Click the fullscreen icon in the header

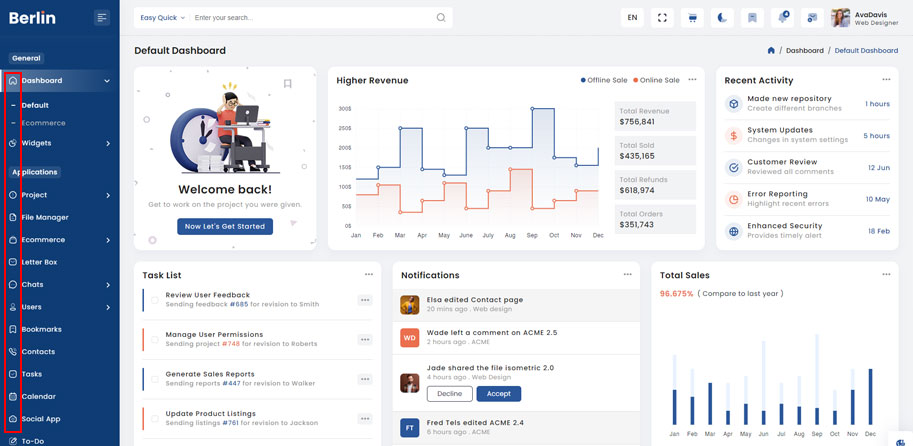pyautogui.click(x=662, y=18)
